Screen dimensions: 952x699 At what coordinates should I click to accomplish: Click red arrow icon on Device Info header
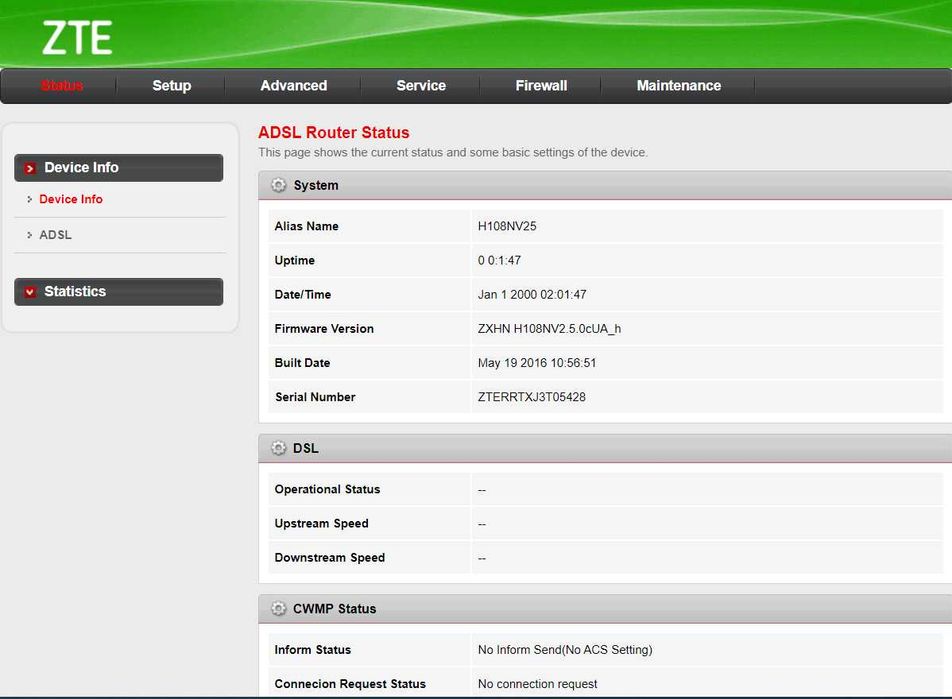(30, 168)
